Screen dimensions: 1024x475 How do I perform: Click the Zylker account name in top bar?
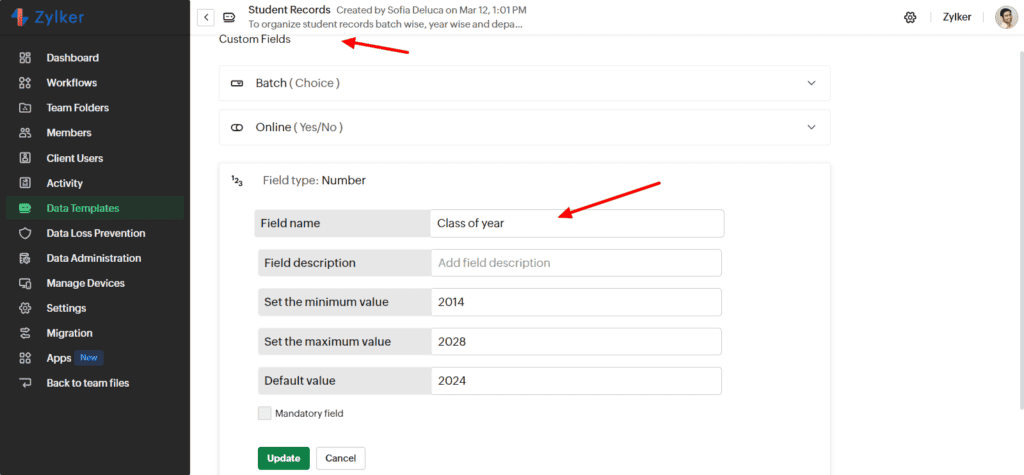point(957,18)
